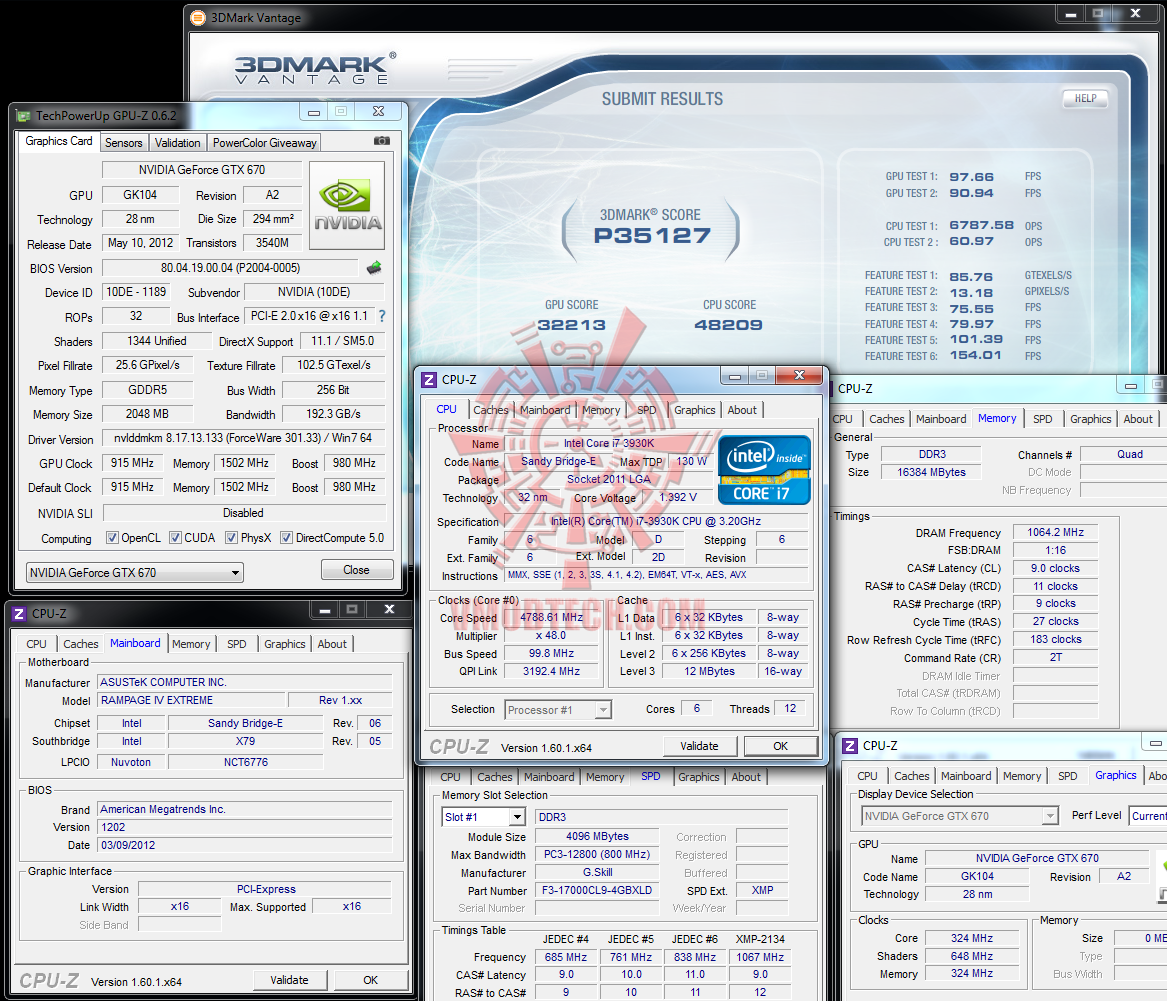The height and width of the screenshot is (1001, 1167).
Task: Expand the Processor #1 selection dropdown
Action: coord(558,710)
